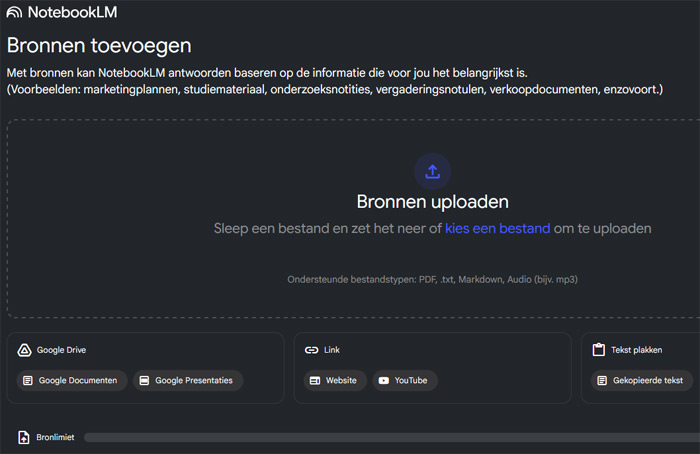The image size is (700, 454).
Task: Click the blue upload arrow icon
Action: tap(432, 171)
